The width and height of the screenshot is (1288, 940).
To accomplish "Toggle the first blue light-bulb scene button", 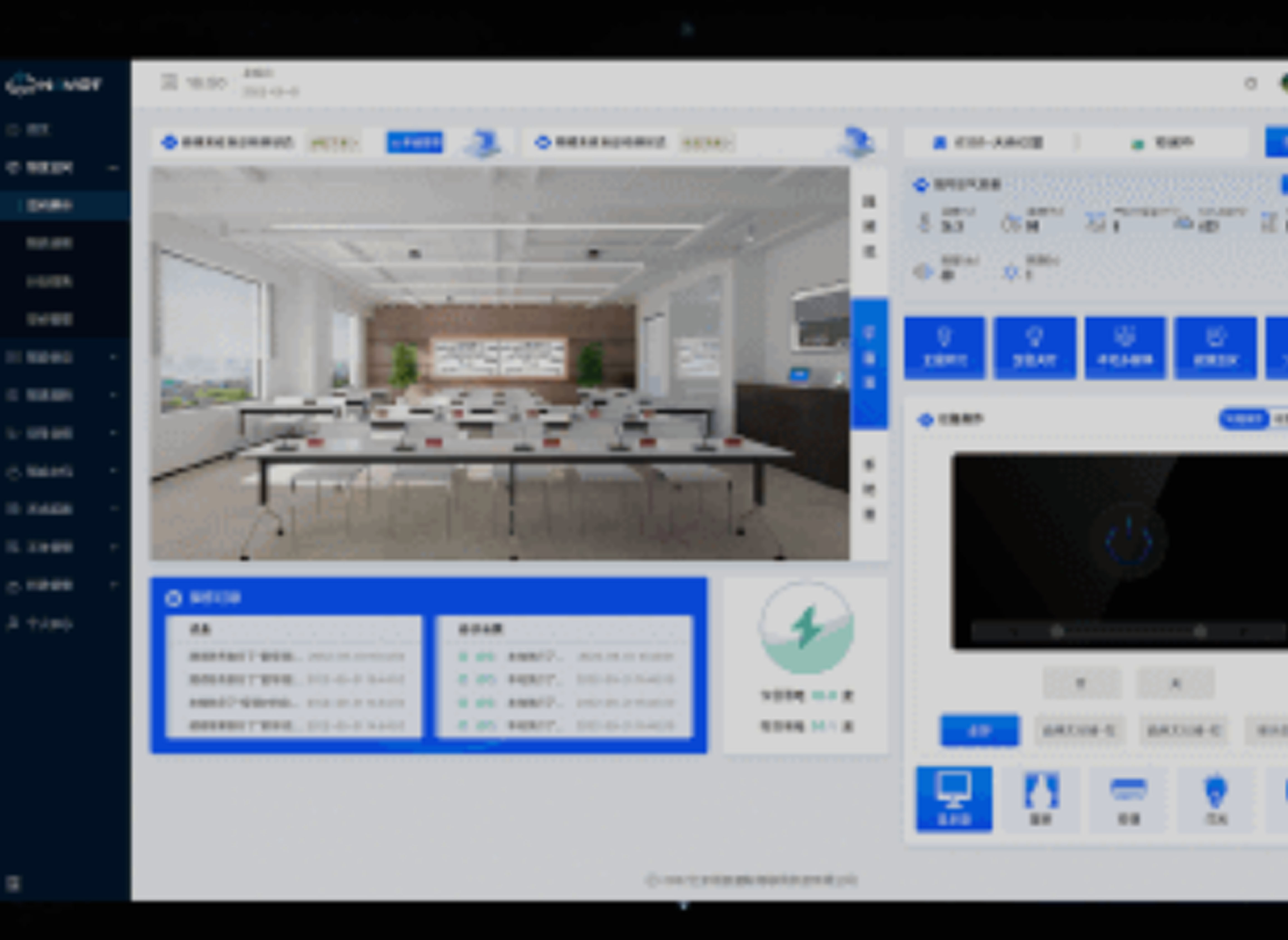I will point(944,347).
